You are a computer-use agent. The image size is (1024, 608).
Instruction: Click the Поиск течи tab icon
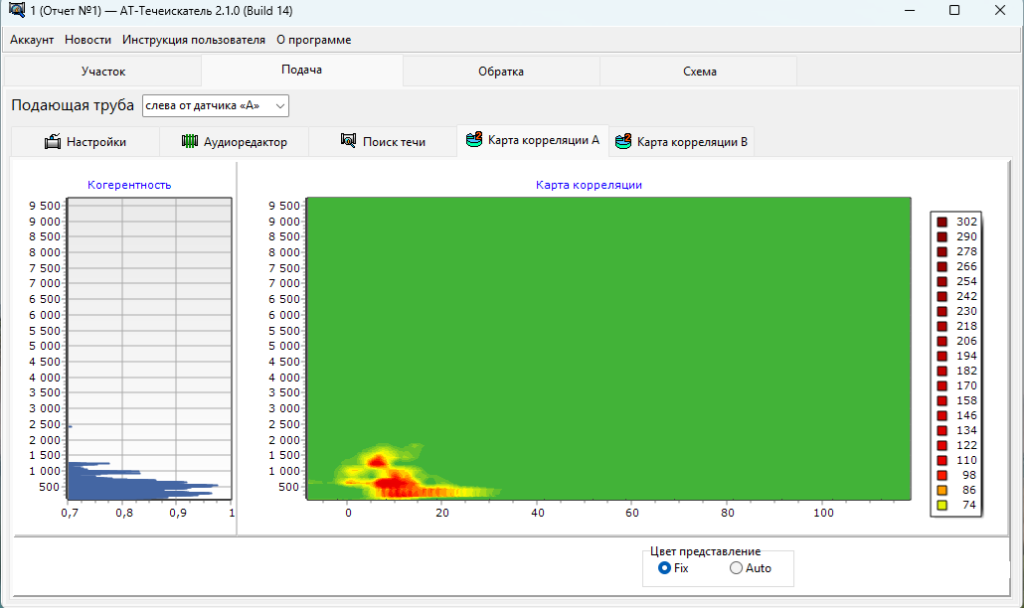(x=348, y=141)
